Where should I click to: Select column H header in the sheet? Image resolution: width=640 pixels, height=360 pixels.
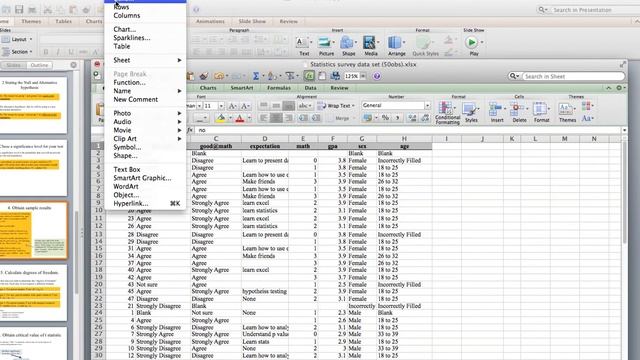point(404,139)
